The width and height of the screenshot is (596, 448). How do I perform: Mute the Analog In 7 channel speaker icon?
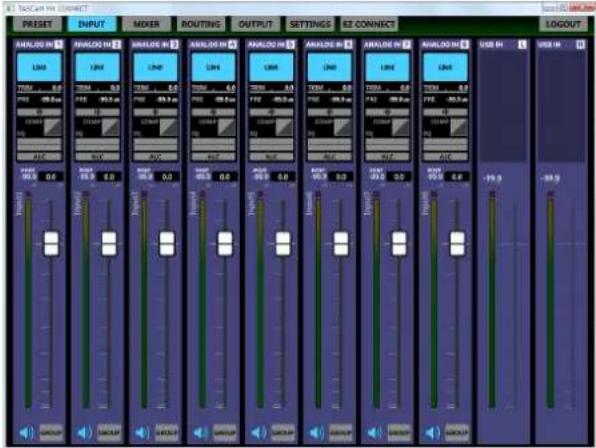click(375, 432)
